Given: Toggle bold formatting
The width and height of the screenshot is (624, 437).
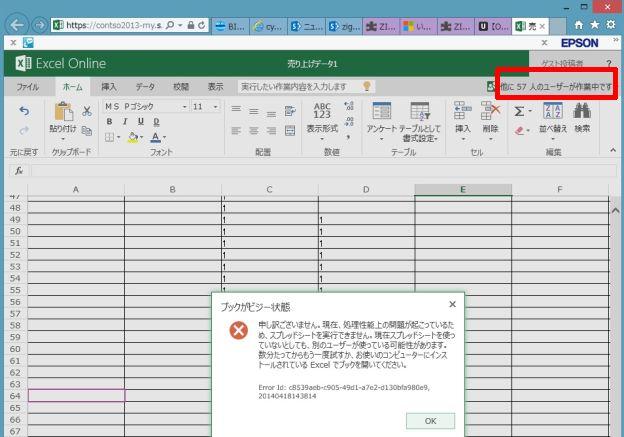Looking at the screenshot, I should pyautogui.click(x=109, y=122).
